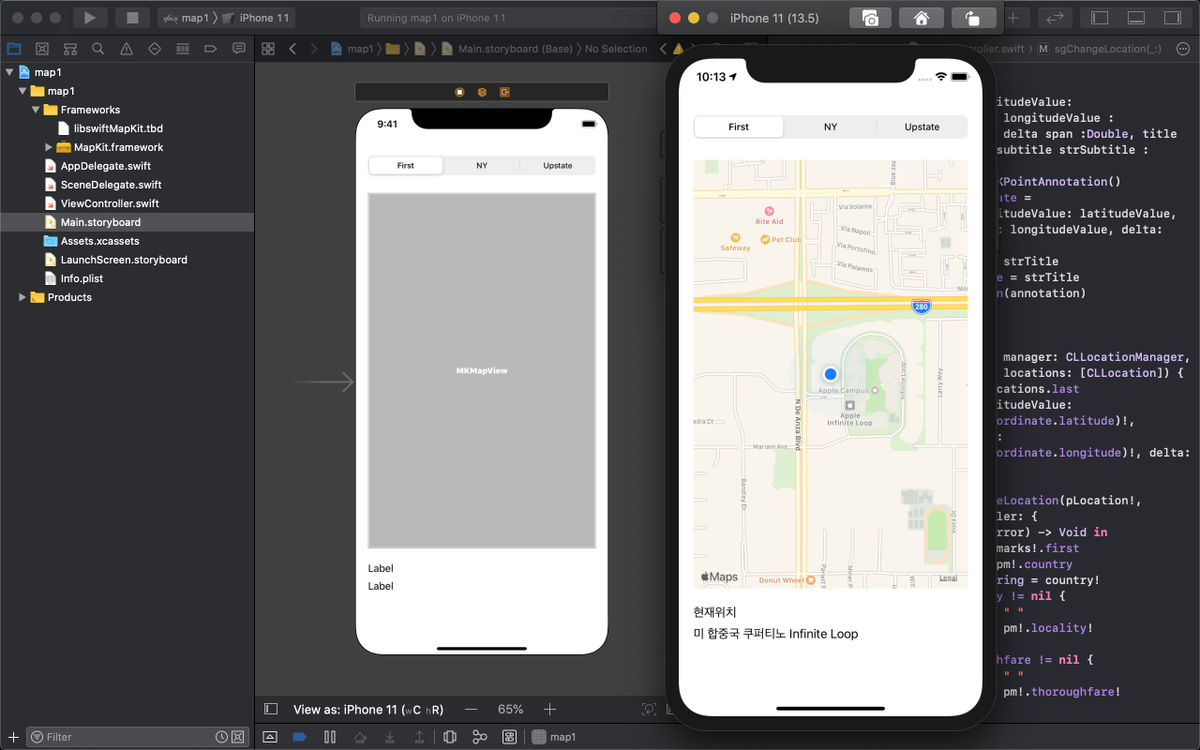This screenshot has height=750, width=1200.
Task: Toggle document outline button
Action: (x=271, y=709)
